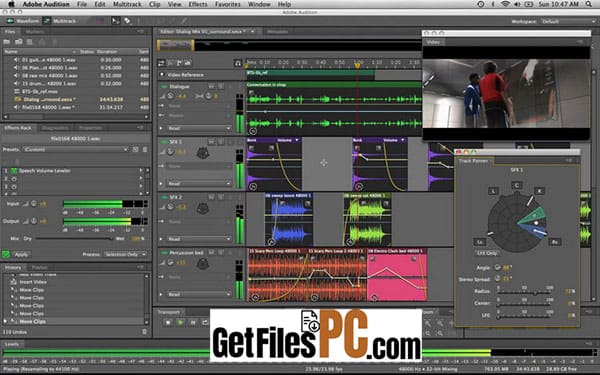Viewport: 600px width, 375px height.
Task: Click LFE Only button in Track Panner
Action: [487, 253]
